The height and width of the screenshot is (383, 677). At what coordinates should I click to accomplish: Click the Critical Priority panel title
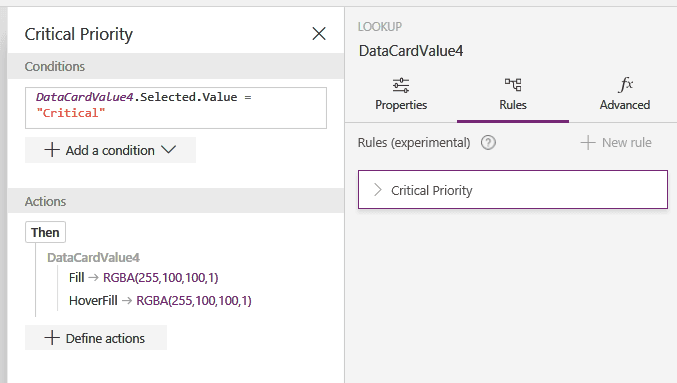click(x=79, y=34)
